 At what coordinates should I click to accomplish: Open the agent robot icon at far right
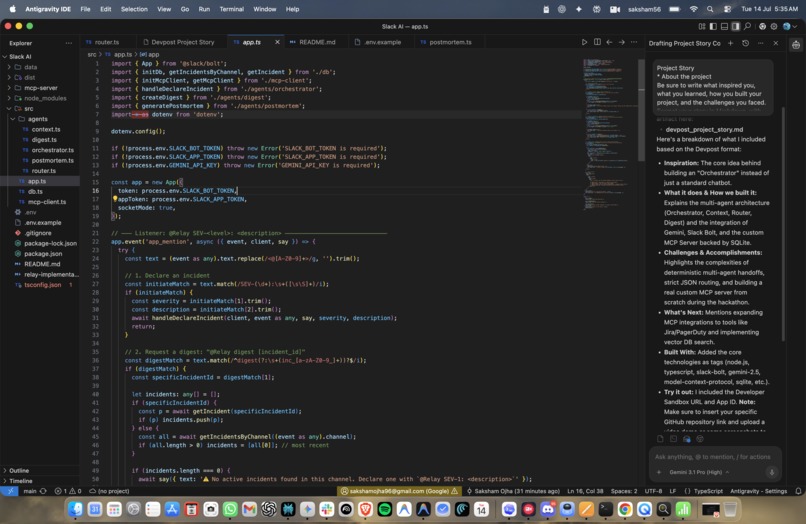tap(796, 45)
